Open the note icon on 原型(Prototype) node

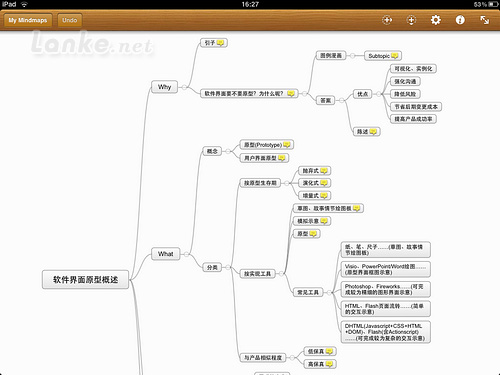point(287,145)
